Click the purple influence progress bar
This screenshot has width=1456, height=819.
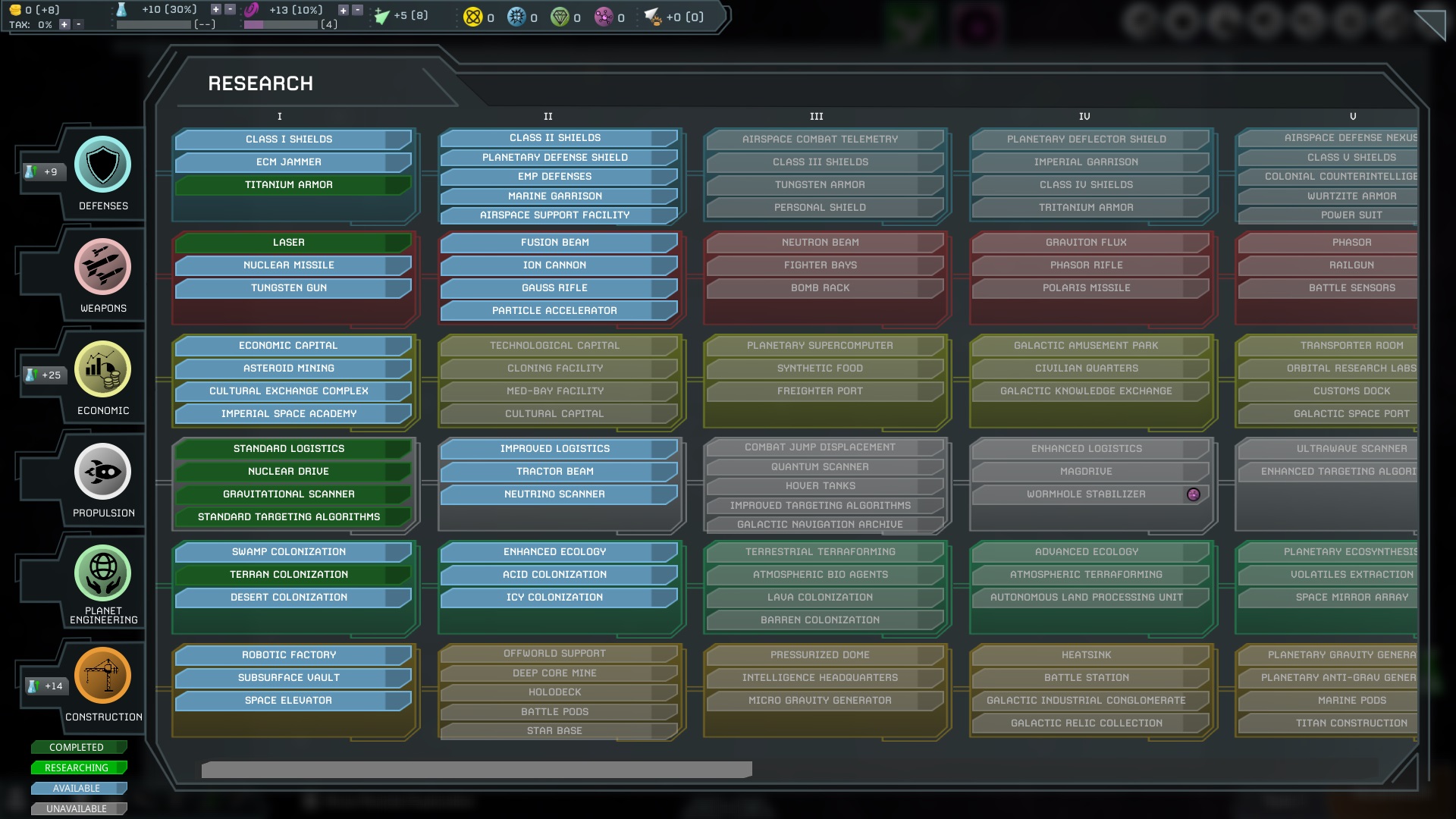(x=281, y=24)
